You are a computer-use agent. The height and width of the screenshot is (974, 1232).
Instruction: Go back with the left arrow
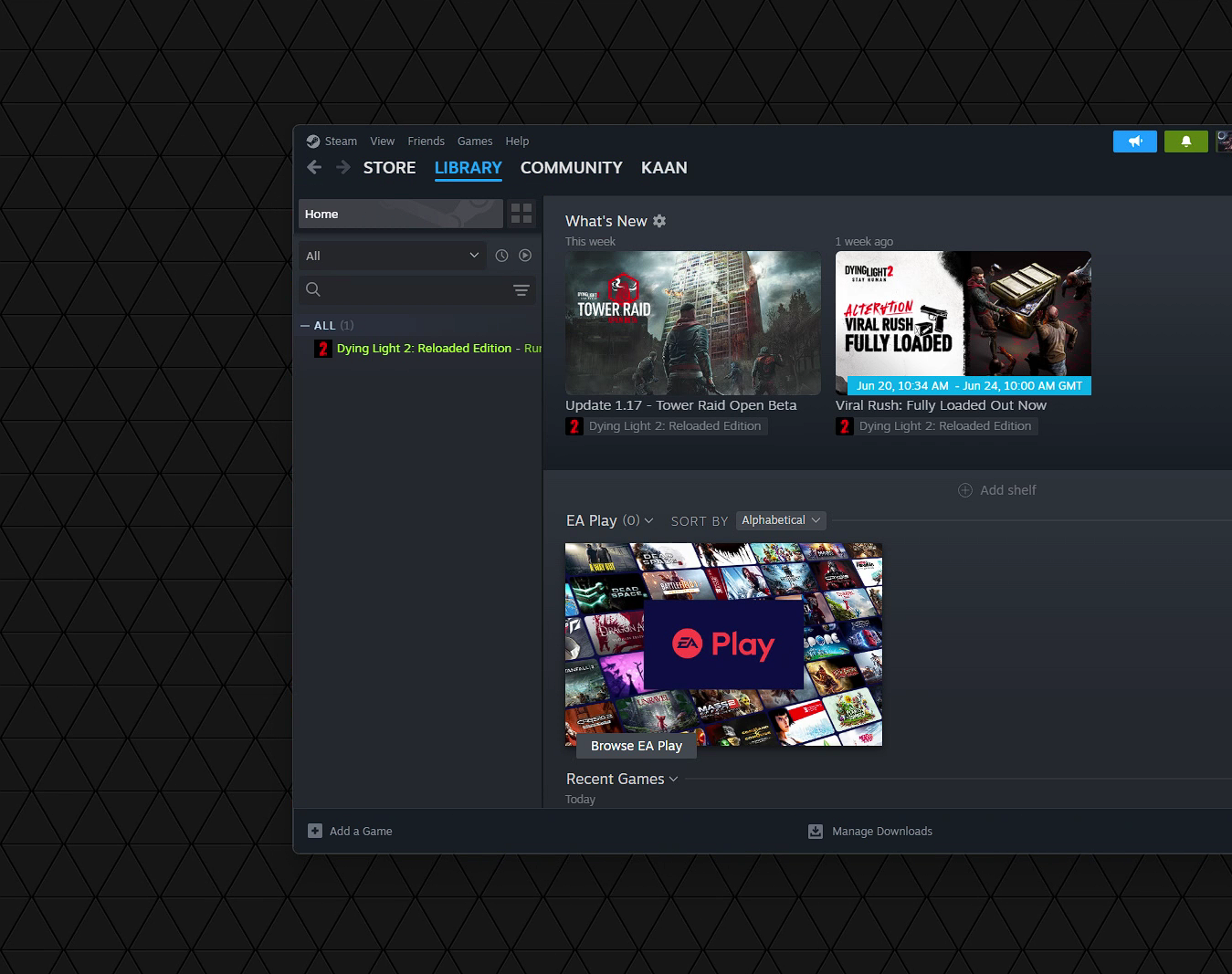click(x=314, y=167)
